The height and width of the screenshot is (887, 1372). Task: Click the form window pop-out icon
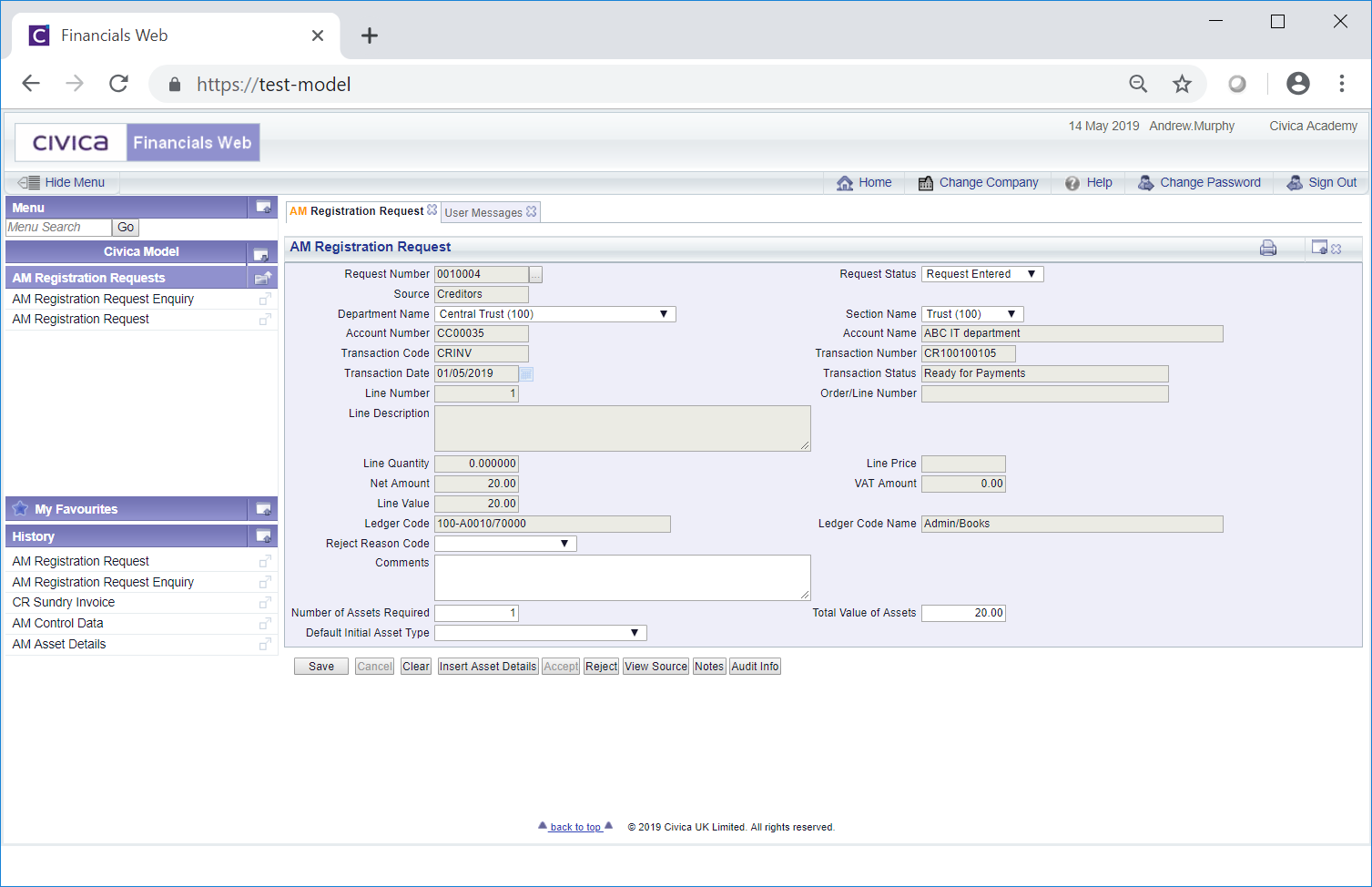click(x=1319, y=247)
